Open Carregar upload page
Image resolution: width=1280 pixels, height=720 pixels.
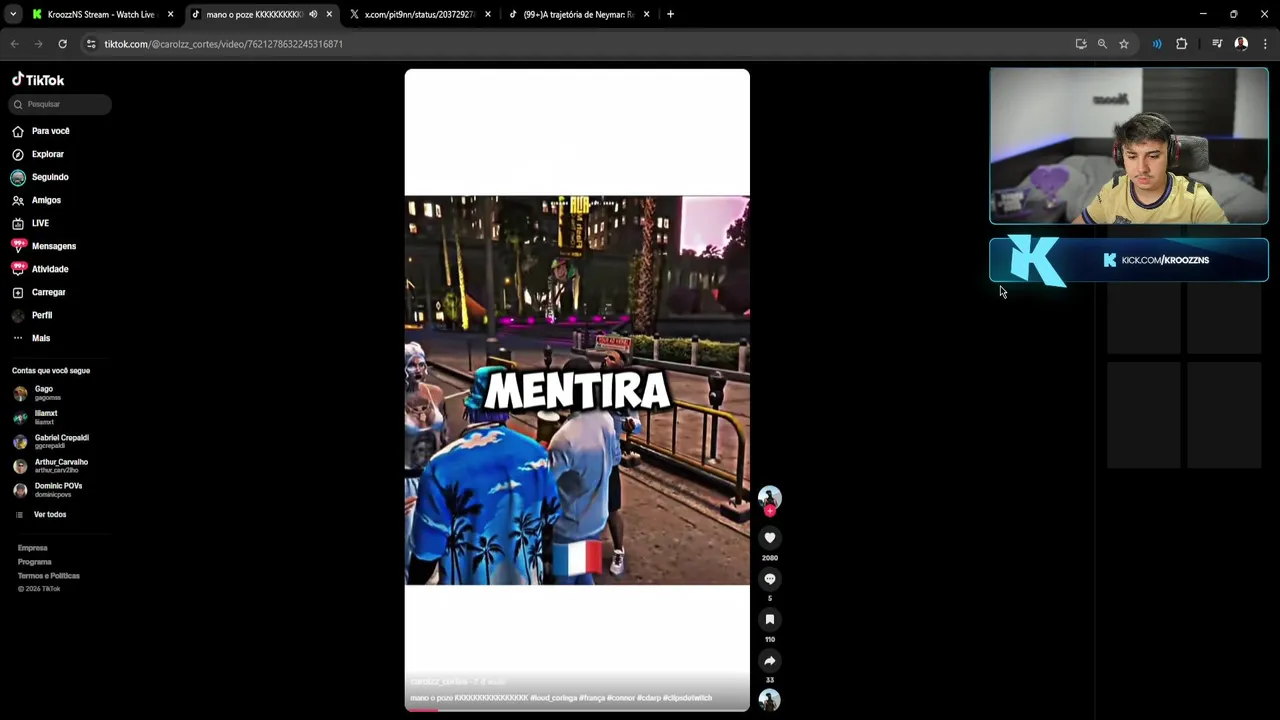click(48, 292)
